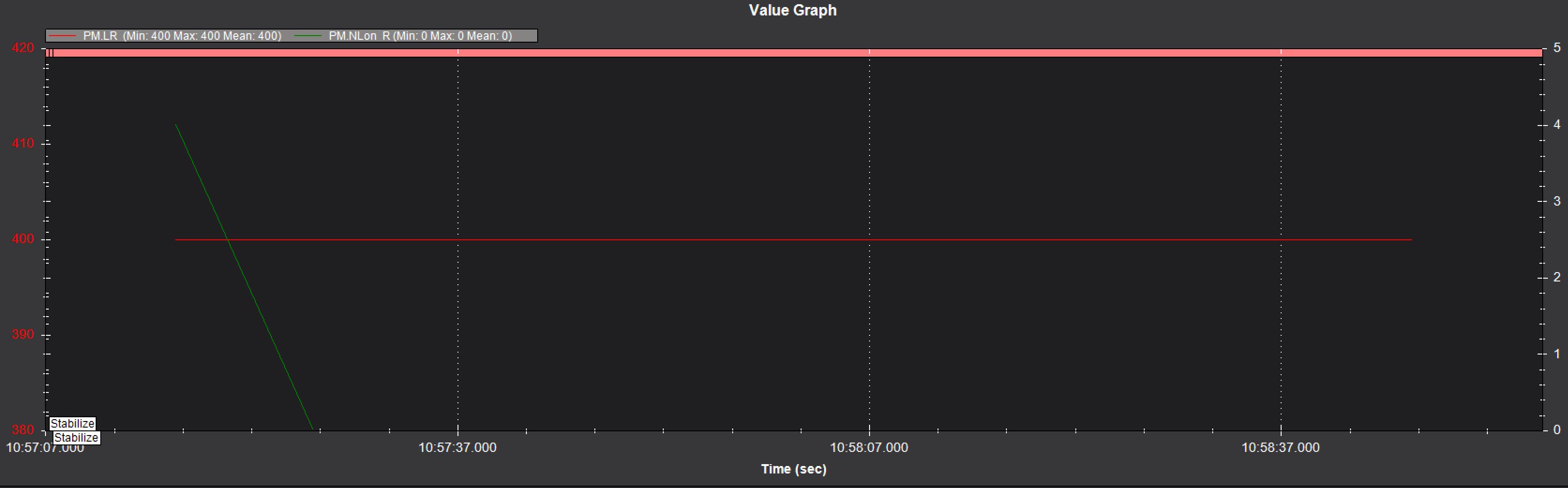Click the Value Graph title
The width and height of the screenshot is (1568, 488).
793,10
